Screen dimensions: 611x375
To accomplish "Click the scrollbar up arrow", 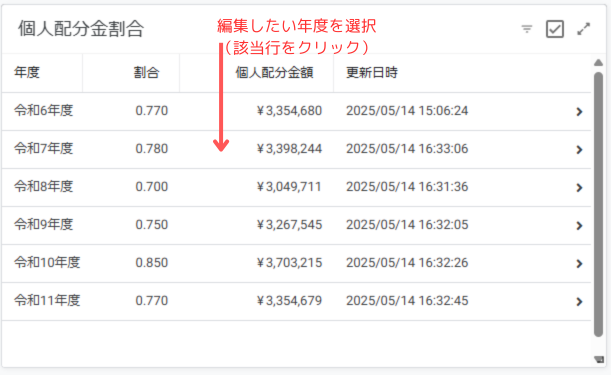I will pyautogui.click(x=599, y=62).
